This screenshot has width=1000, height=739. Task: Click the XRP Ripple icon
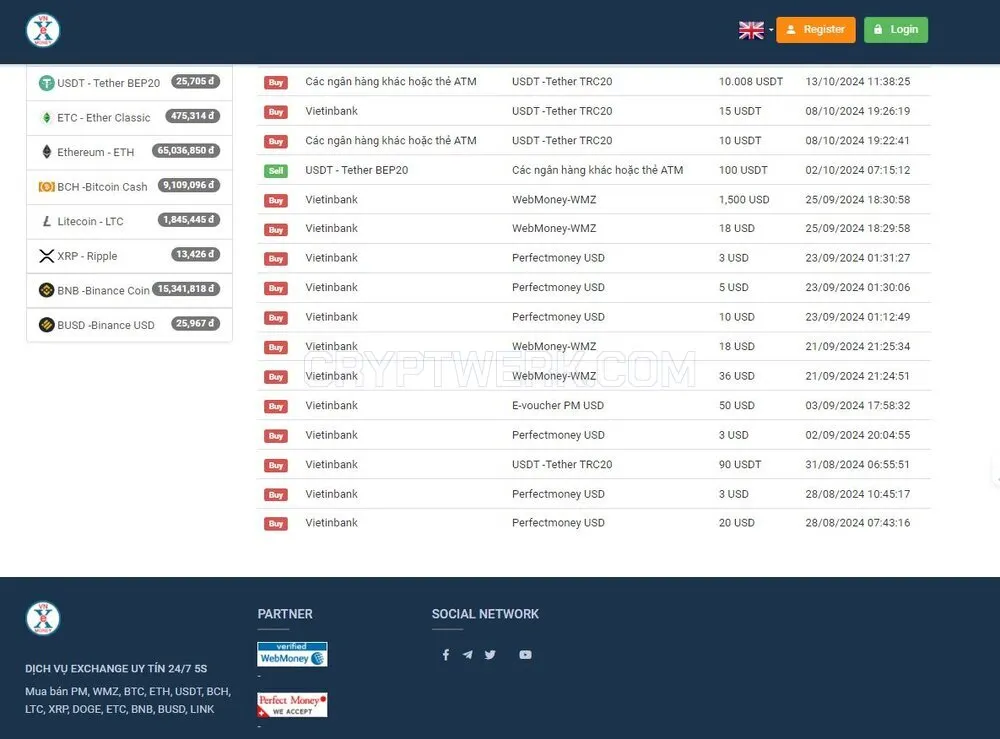pyautogui.click(x=47, y=256)
